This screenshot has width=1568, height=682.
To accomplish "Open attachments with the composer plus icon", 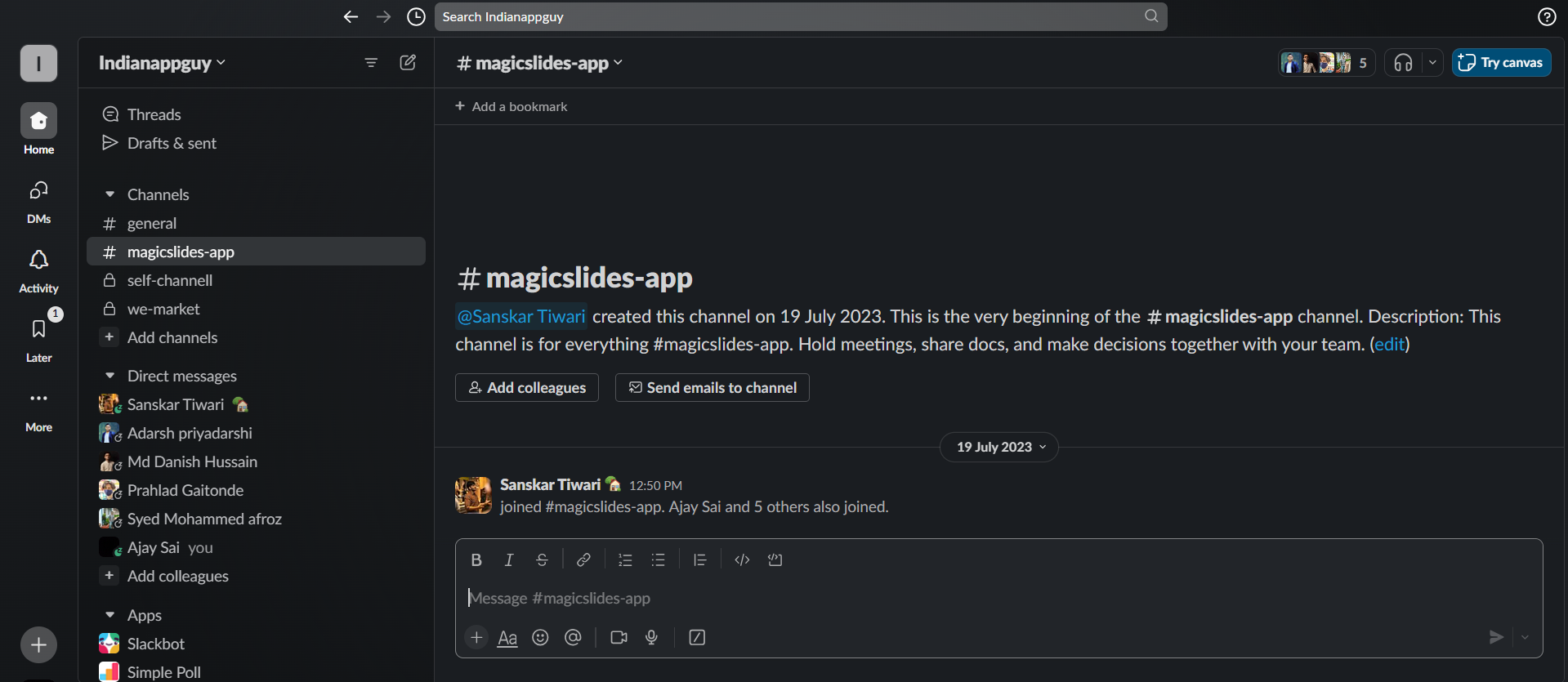I will coord(476,637).
